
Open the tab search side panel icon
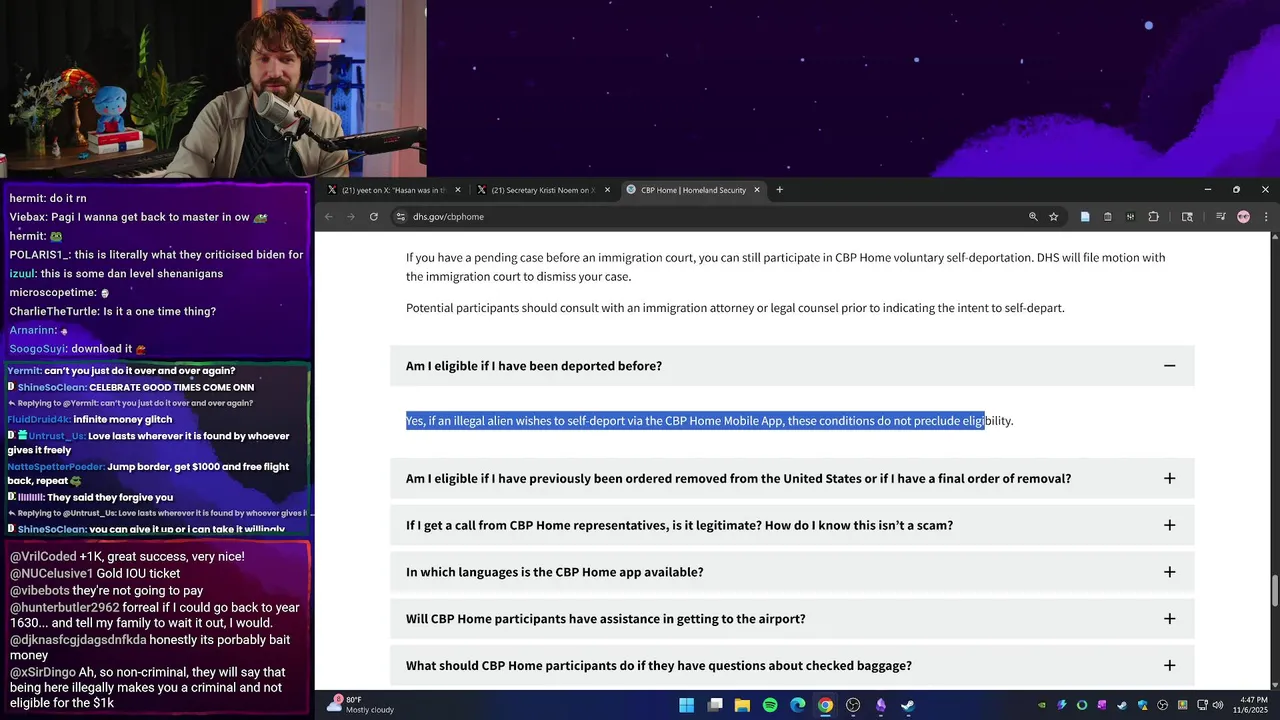point(1187,217)
